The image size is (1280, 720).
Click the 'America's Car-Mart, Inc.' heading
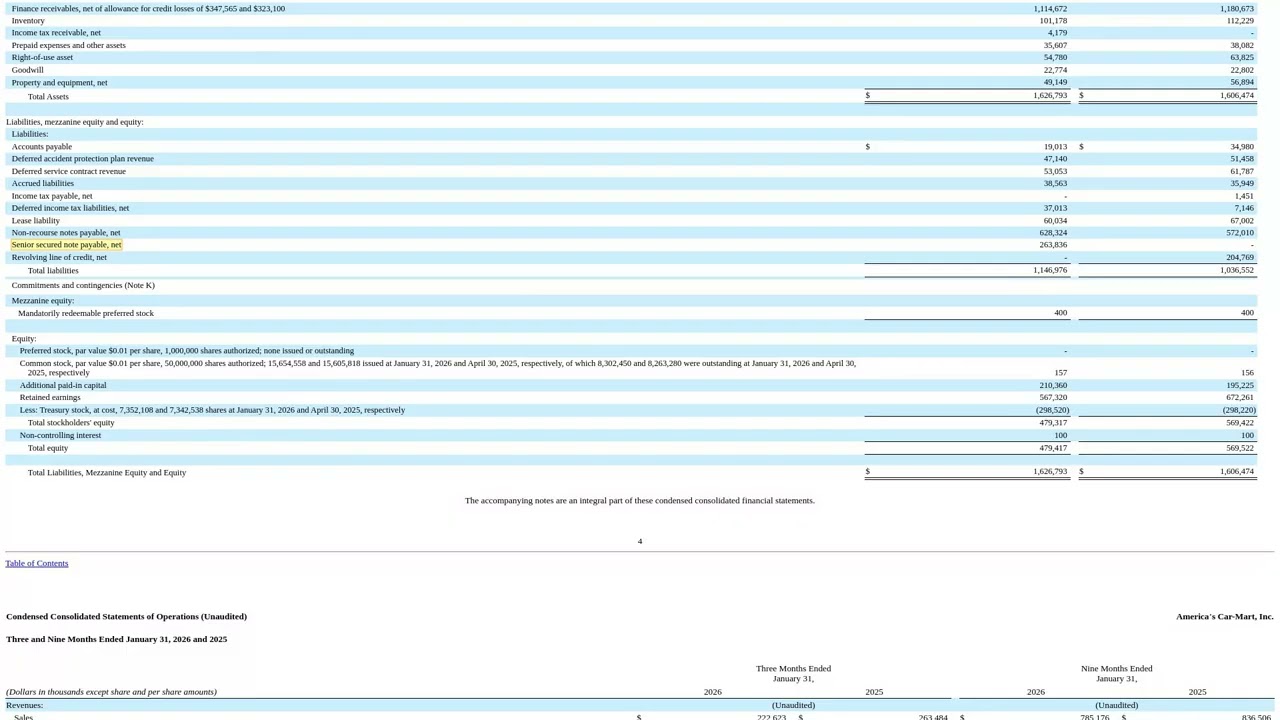[x=1224, y=617]
